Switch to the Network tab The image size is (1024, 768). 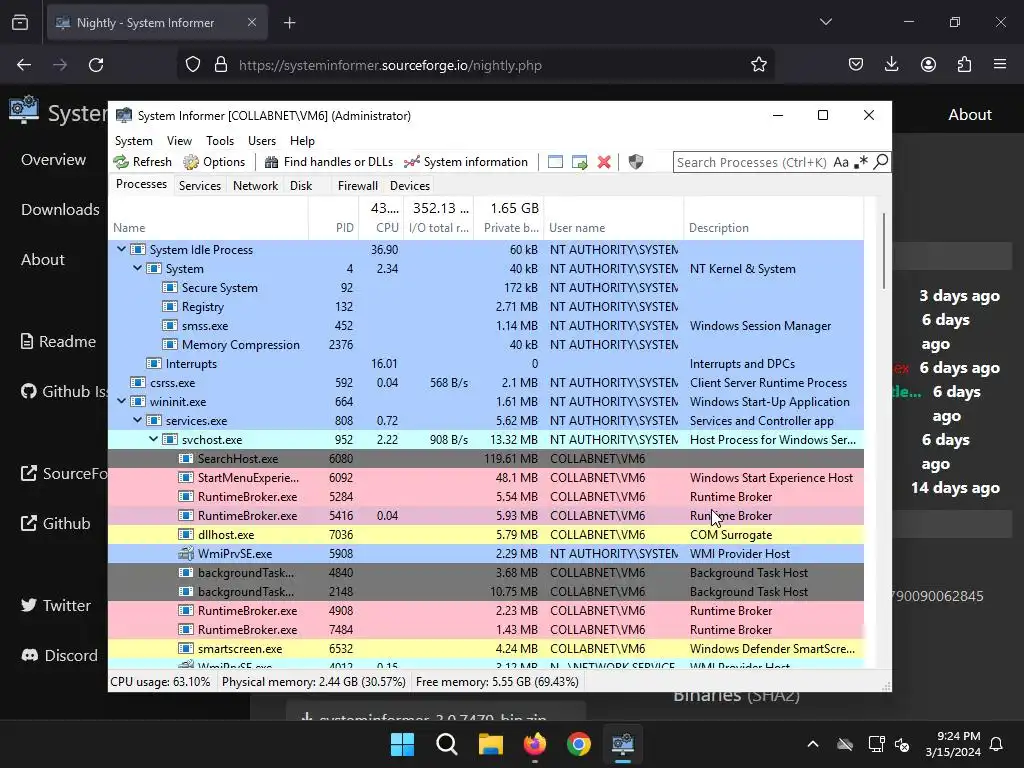pyautogui.click(x=255, y=185)
